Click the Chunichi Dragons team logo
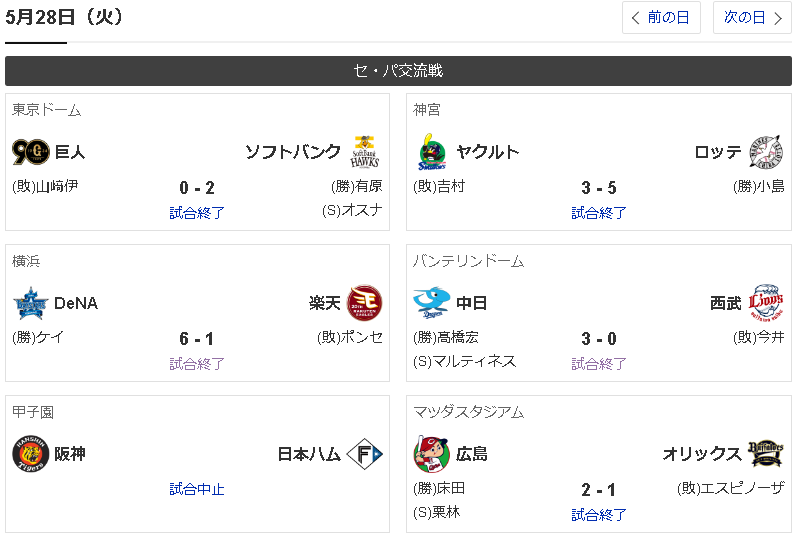 point(432,303)
